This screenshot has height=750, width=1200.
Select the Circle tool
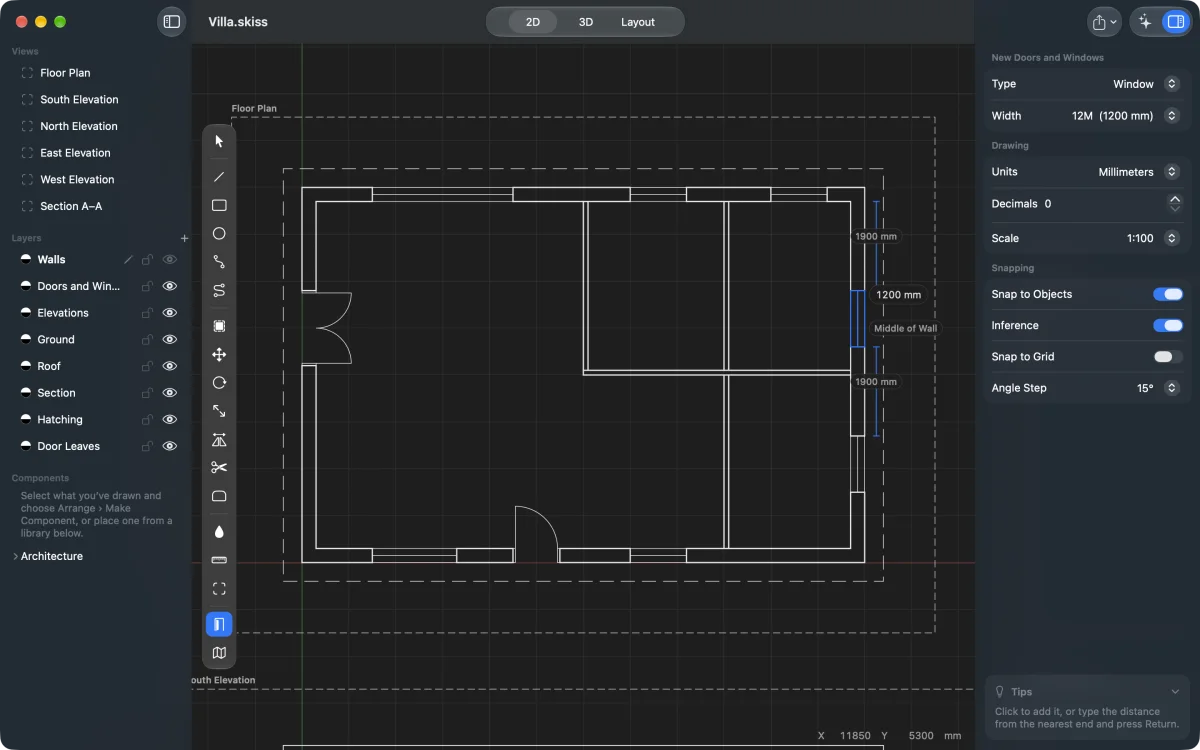pyautogui.click(x=219, y=233)
